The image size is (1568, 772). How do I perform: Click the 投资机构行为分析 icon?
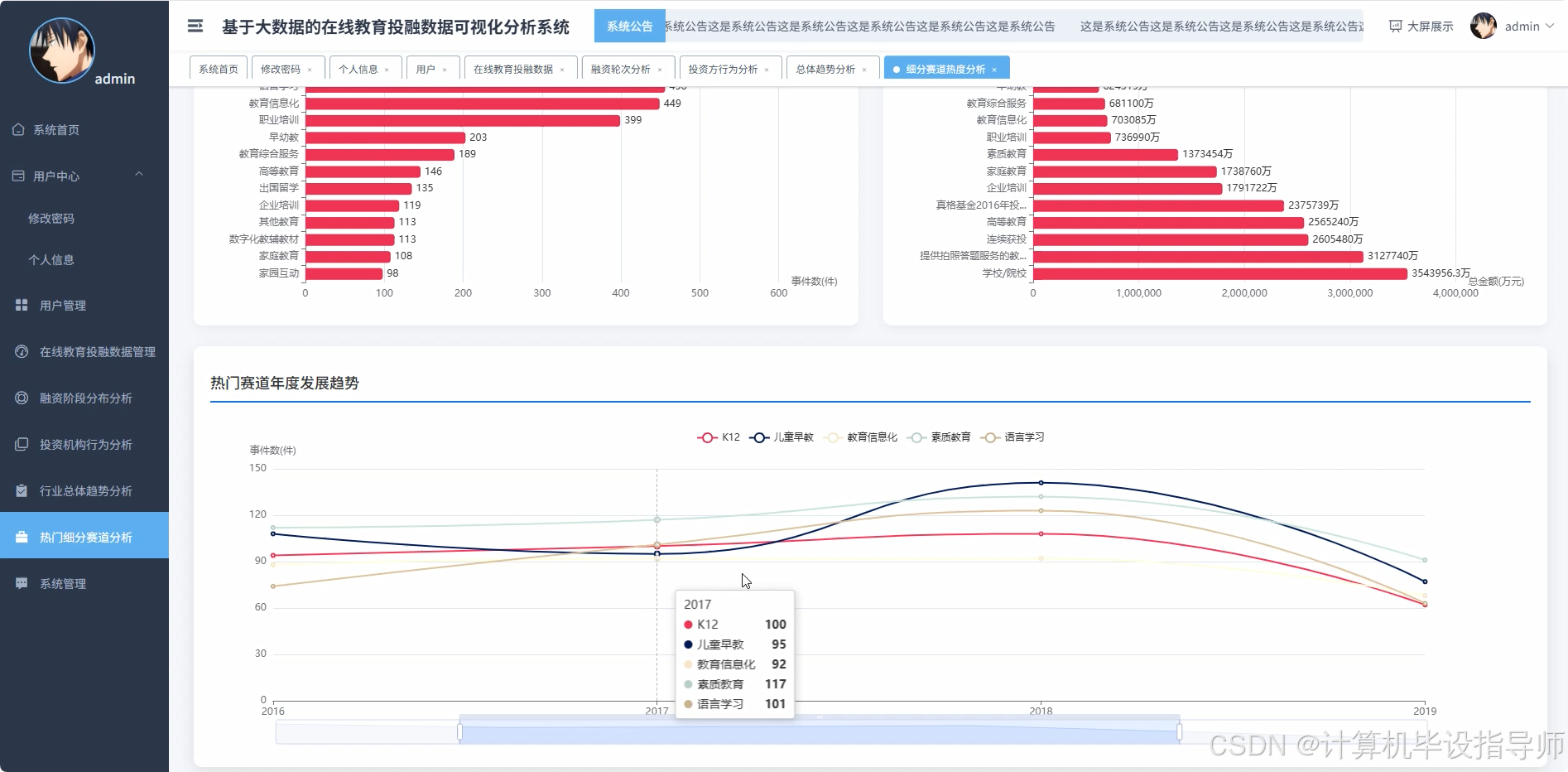pyautogui.click(x=22, y=445)
